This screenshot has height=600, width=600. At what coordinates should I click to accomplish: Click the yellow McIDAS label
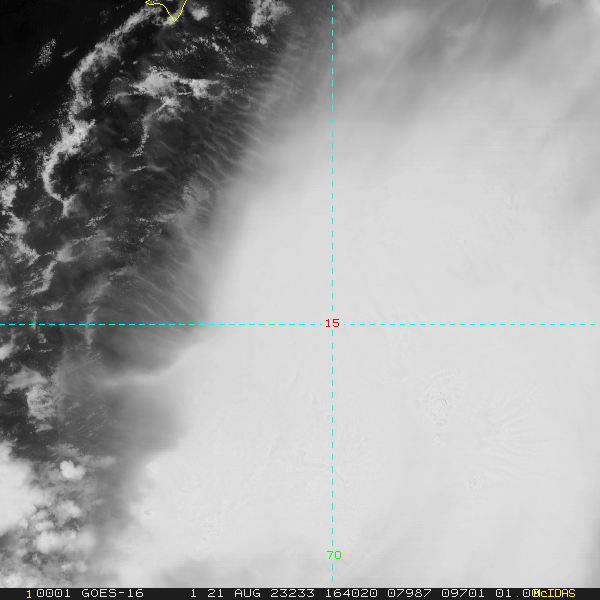pyautogui.click(x=554, y=593)
